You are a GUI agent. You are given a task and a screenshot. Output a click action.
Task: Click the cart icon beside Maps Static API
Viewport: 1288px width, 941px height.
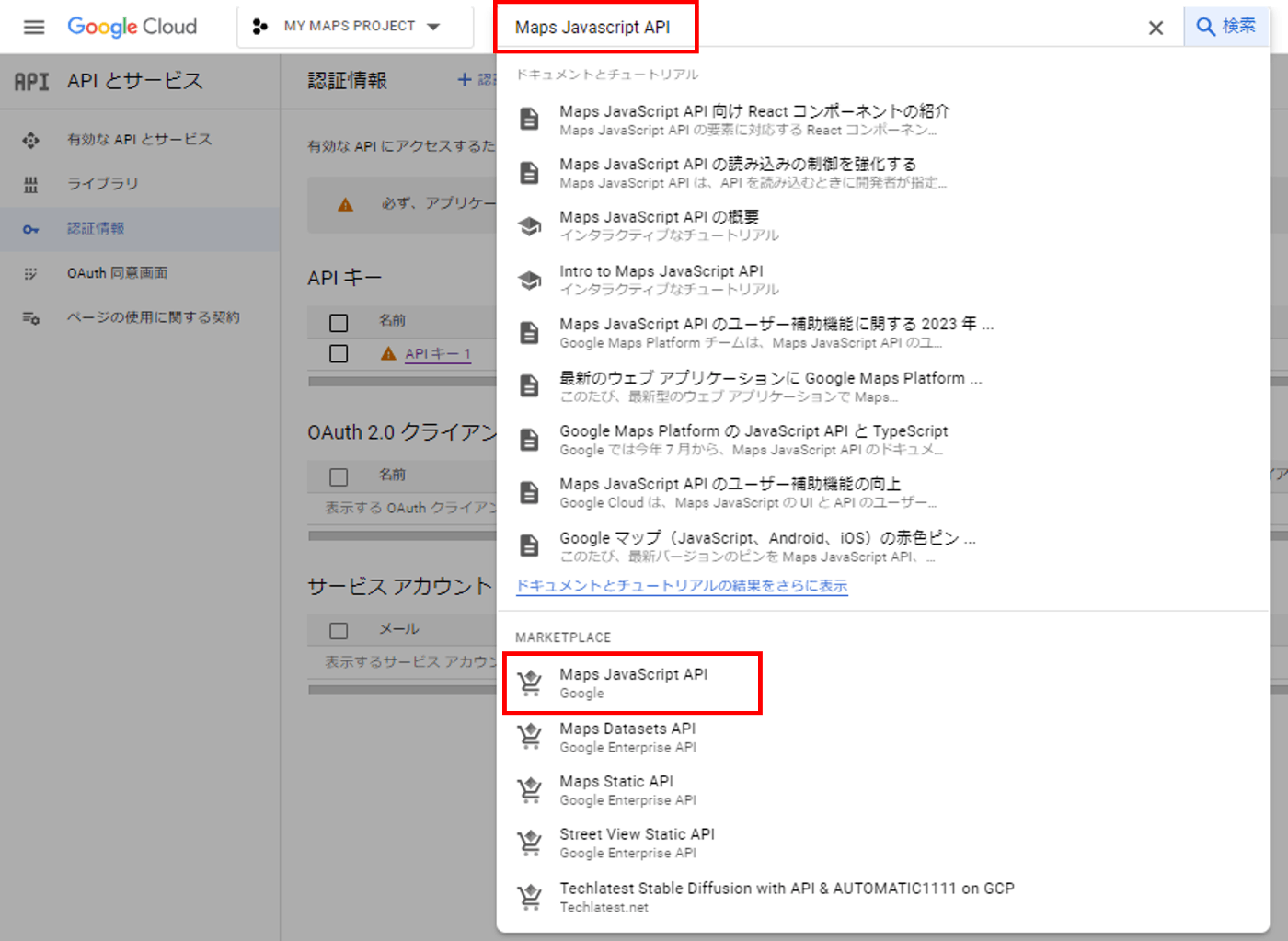530,790
